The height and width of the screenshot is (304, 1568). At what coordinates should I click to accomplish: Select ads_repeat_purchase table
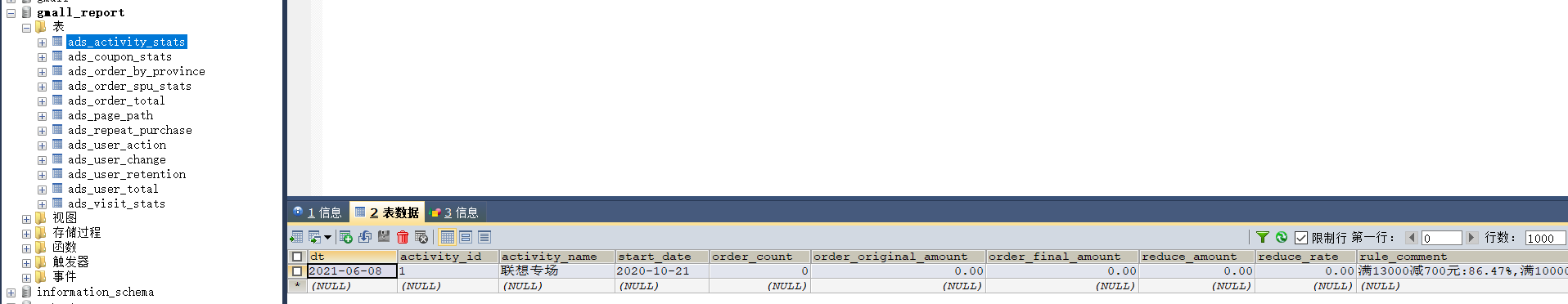pyautogui.click(x=130, y=130)
